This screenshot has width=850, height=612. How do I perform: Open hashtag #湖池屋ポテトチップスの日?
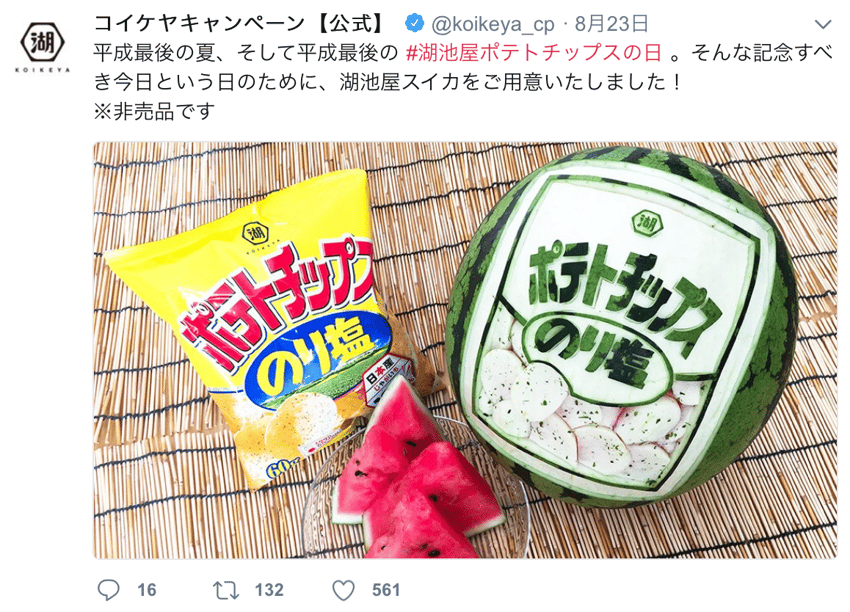(534, 53)
